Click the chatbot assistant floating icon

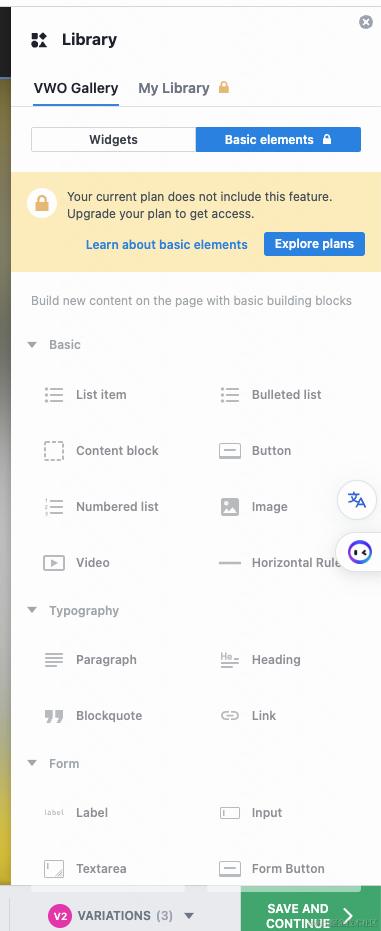(x=360, y=552)
